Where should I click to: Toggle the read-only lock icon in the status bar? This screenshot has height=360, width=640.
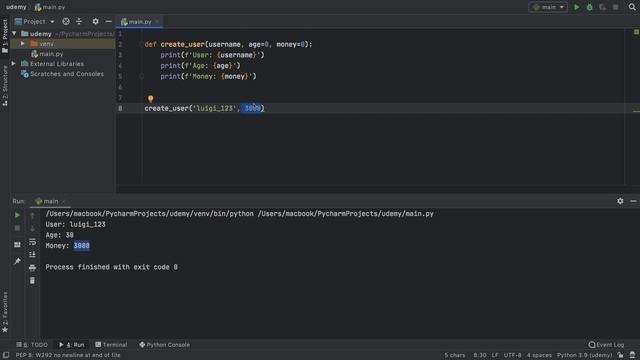620,355
